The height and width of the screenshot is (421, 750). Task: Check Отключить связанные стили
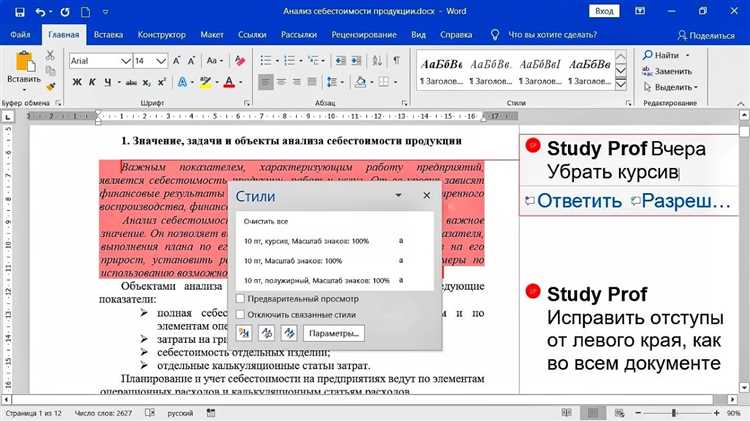(240, 314)
